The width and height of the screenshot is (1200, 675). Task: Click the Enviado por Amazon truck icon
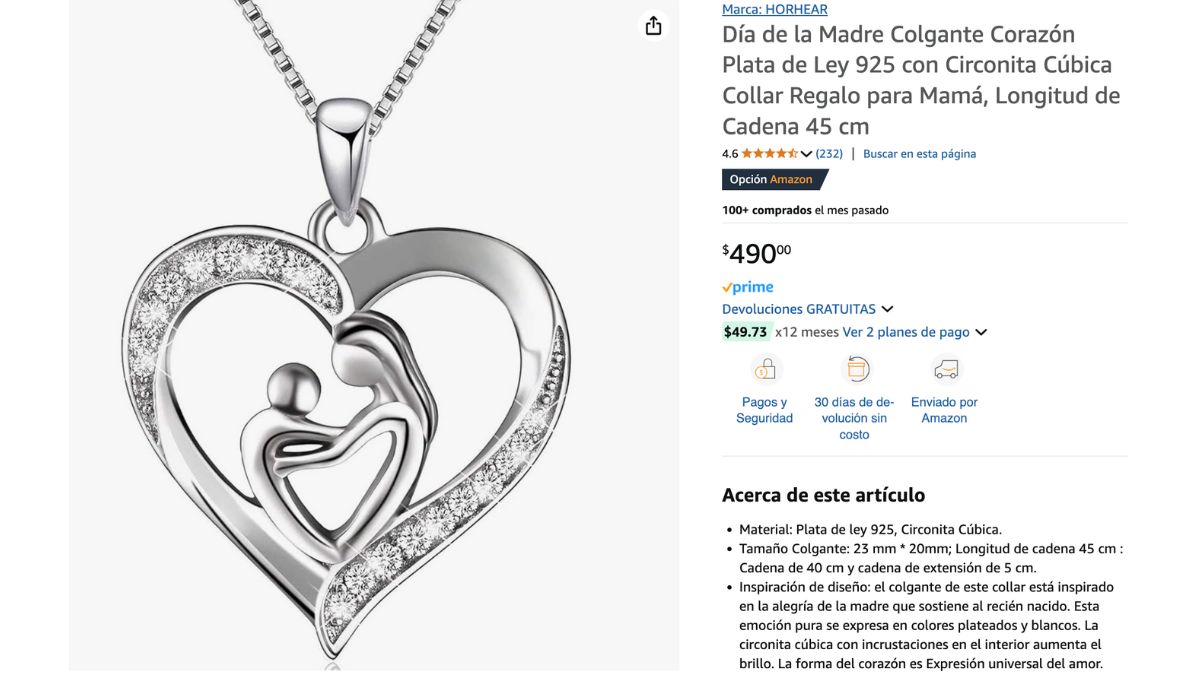pyautogui.click(x=945, y=369)
